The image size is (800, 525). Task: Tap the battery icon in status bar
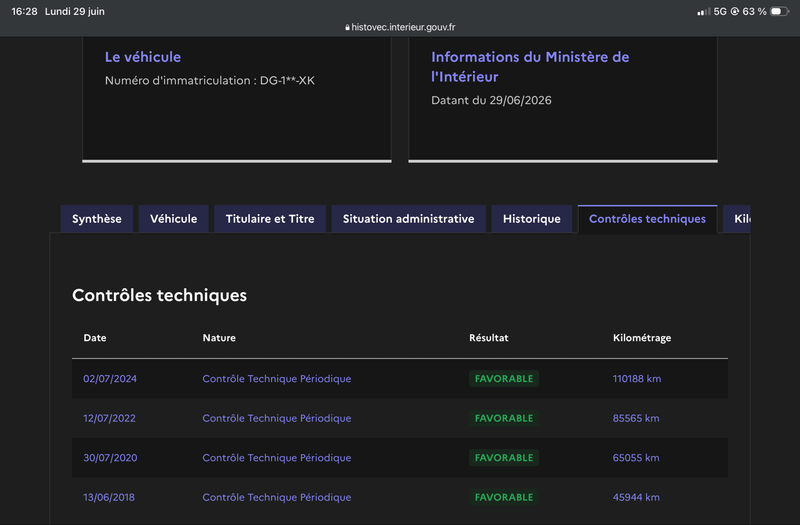pos(779,11)
